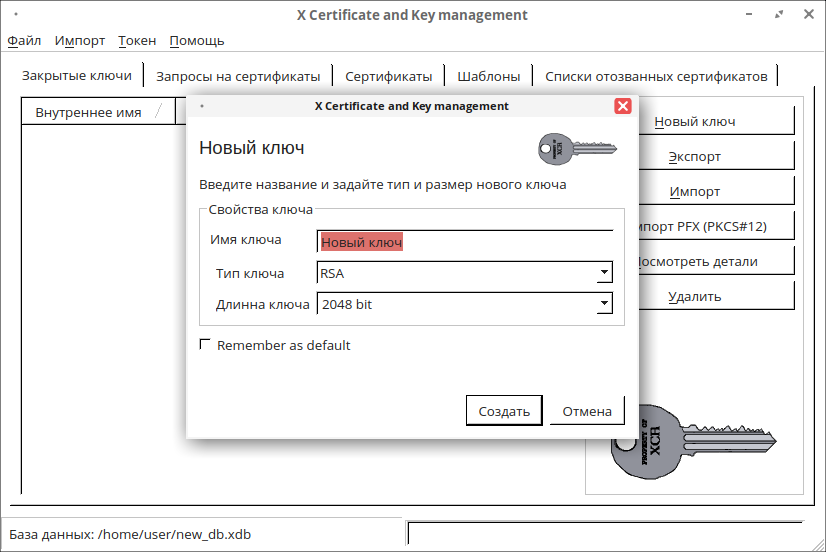Click the key icon in the dialog header
This screenshot has width=826, height=552.
pyautogui.click(x=575, y=148)
